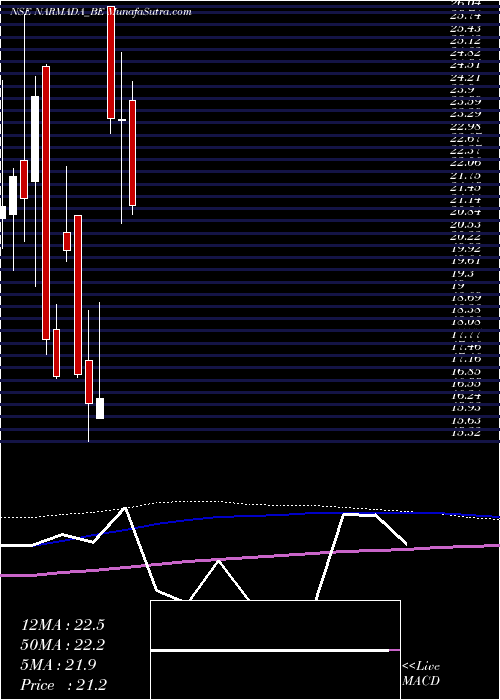The width and height of the screenshot is (500, 700).
Task: Click the last red candlestick on the right
Action: coord(133,153)
